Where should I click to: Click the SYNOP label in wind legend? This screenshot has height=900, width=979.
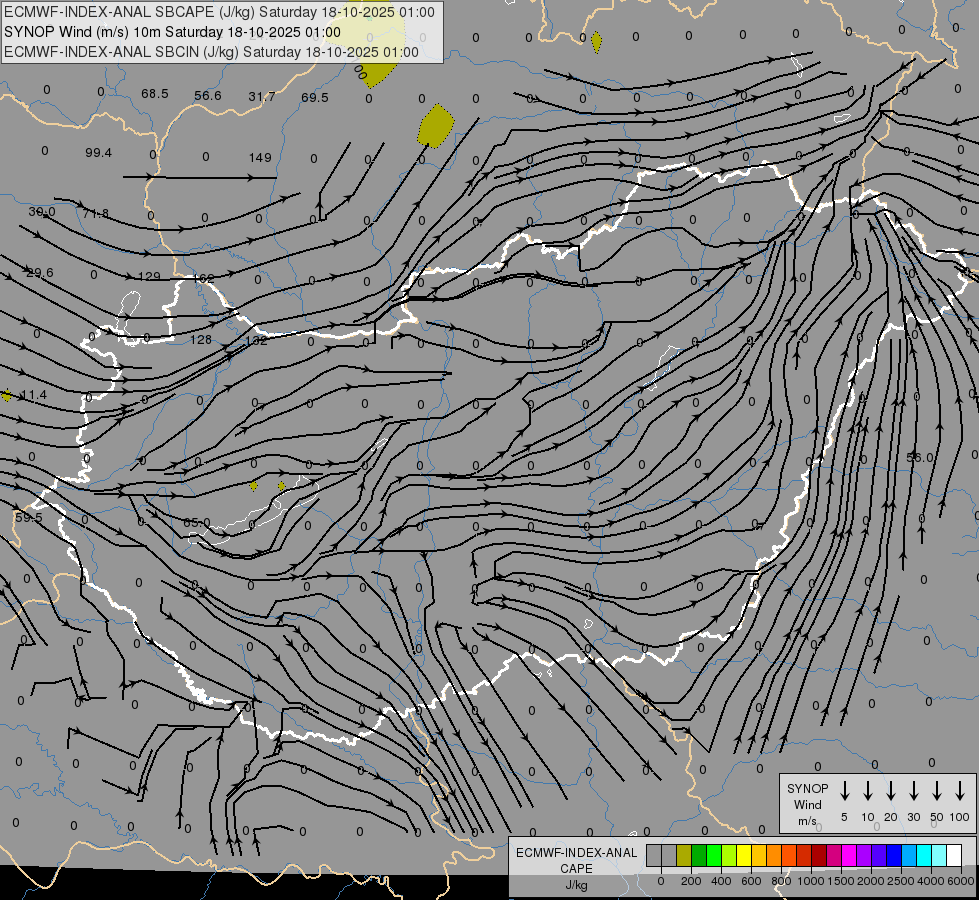(x=807, y=788)
